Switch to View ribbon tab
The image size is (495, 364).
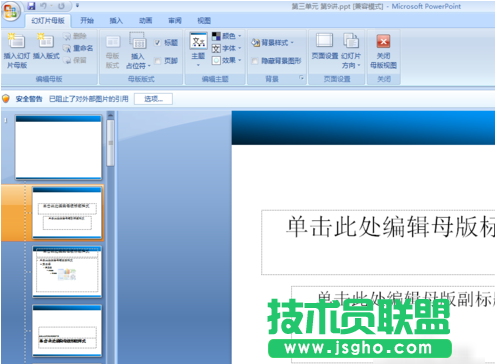click(204, 21)
